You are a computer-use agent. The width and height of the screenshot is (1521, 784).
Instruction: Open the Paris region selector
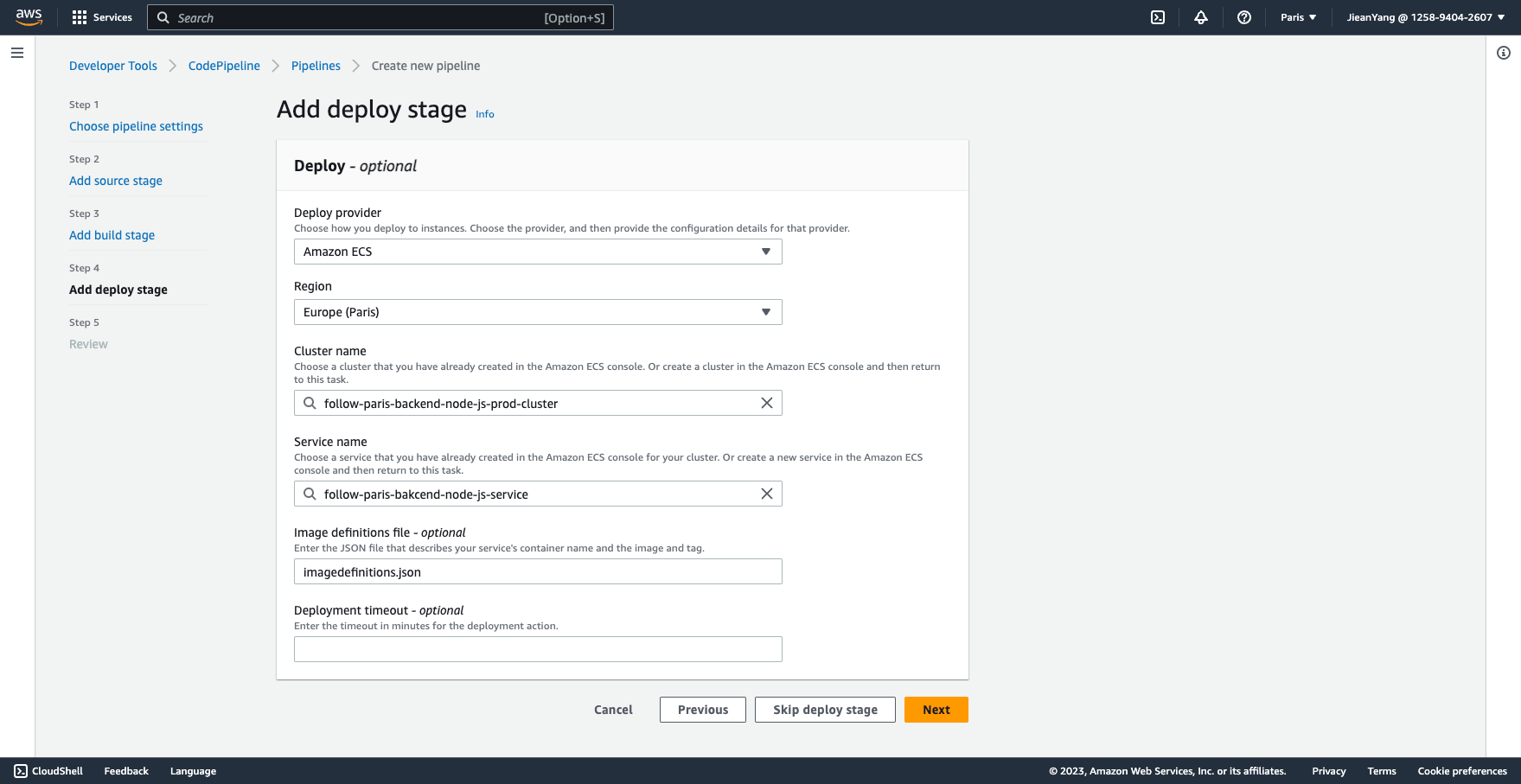click(1298, 17)
